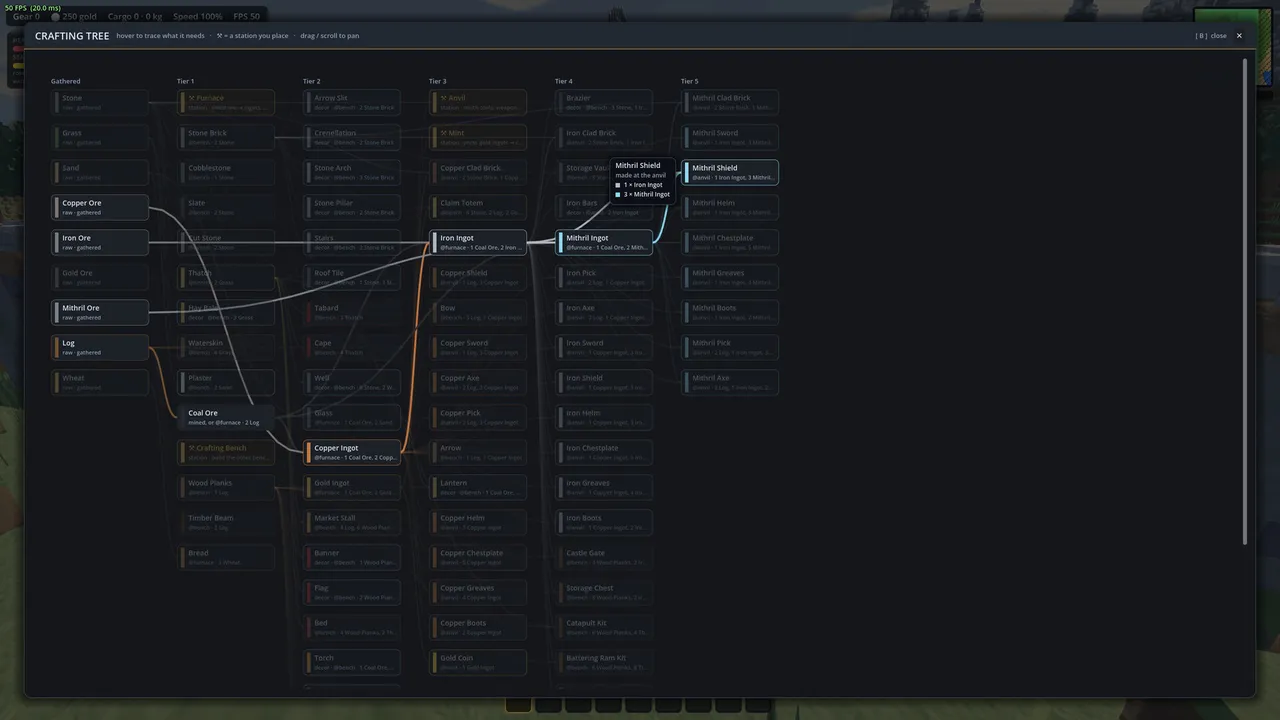
Task: Click the Mithril Ingot node
Action: point(604,242)
